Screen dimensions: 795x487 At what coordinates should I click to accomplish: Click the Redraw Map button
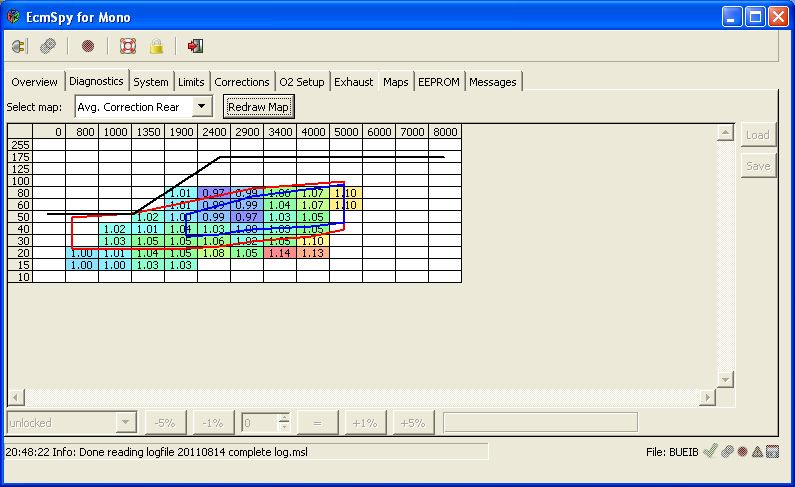(x=258, y=106)
